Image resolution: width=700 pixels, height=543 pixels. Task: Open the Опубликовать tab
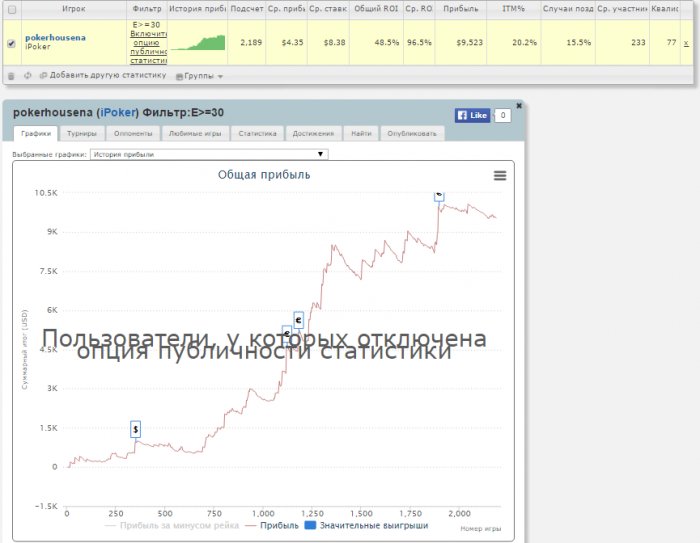[412, 134]
